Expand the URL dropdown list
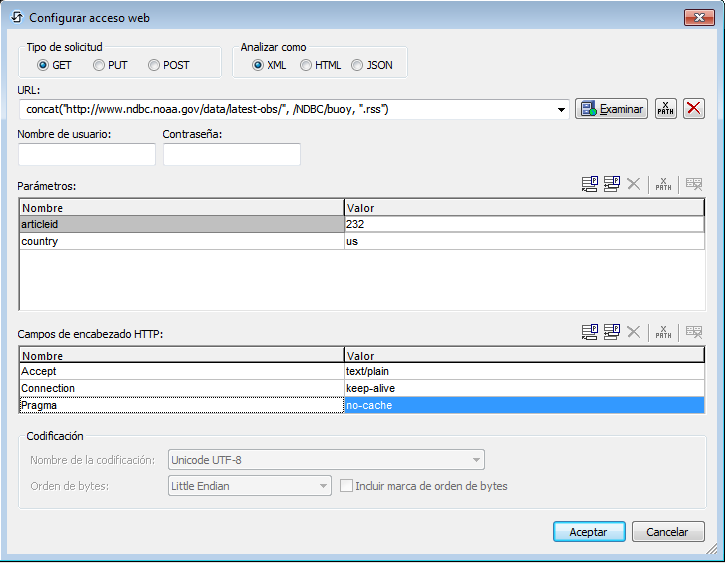Screen dimensions: 725x563 561,109
